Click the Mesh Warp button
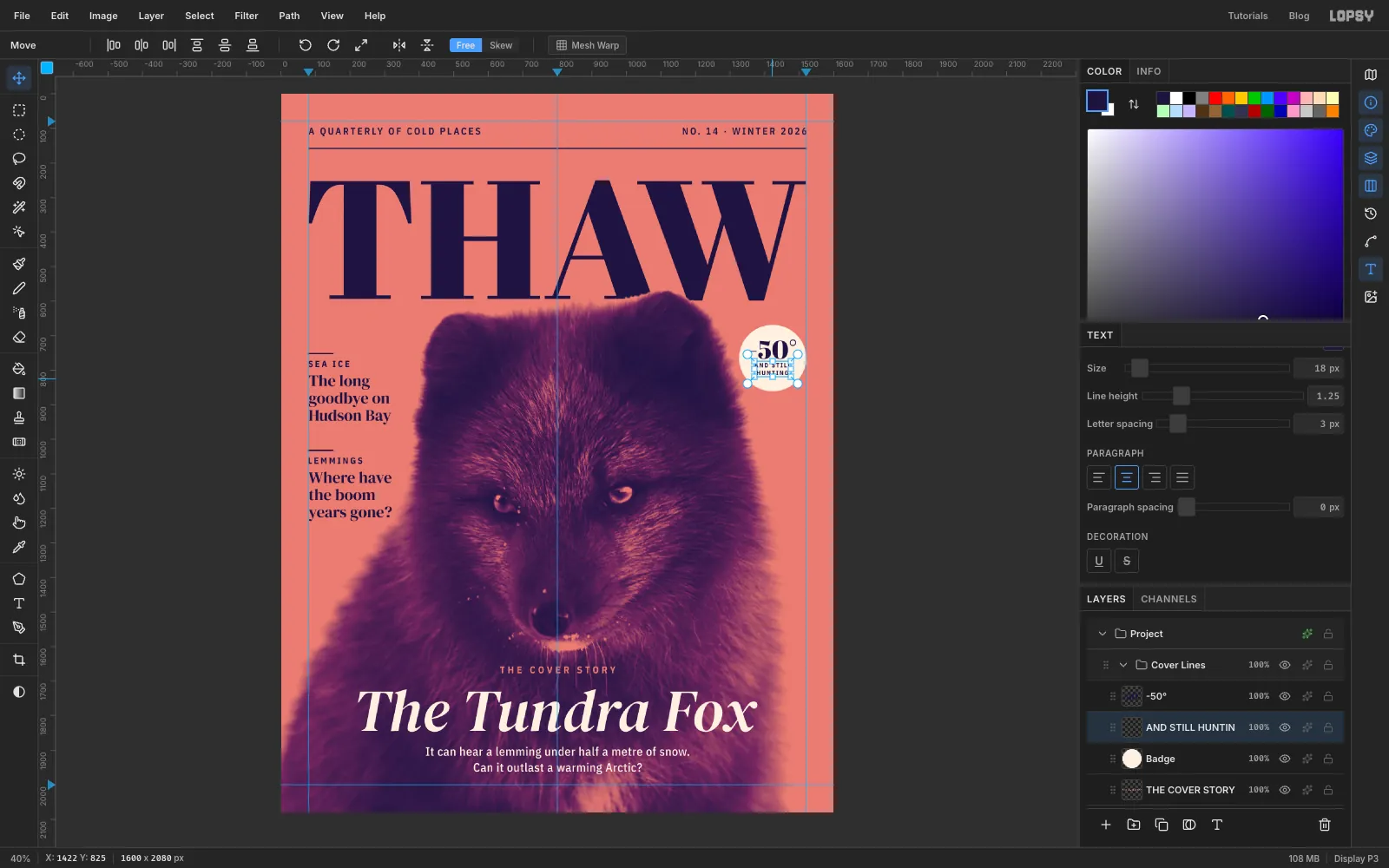Image resolution: width=1389 pixels, height=868 pixels. click(588, 45)
